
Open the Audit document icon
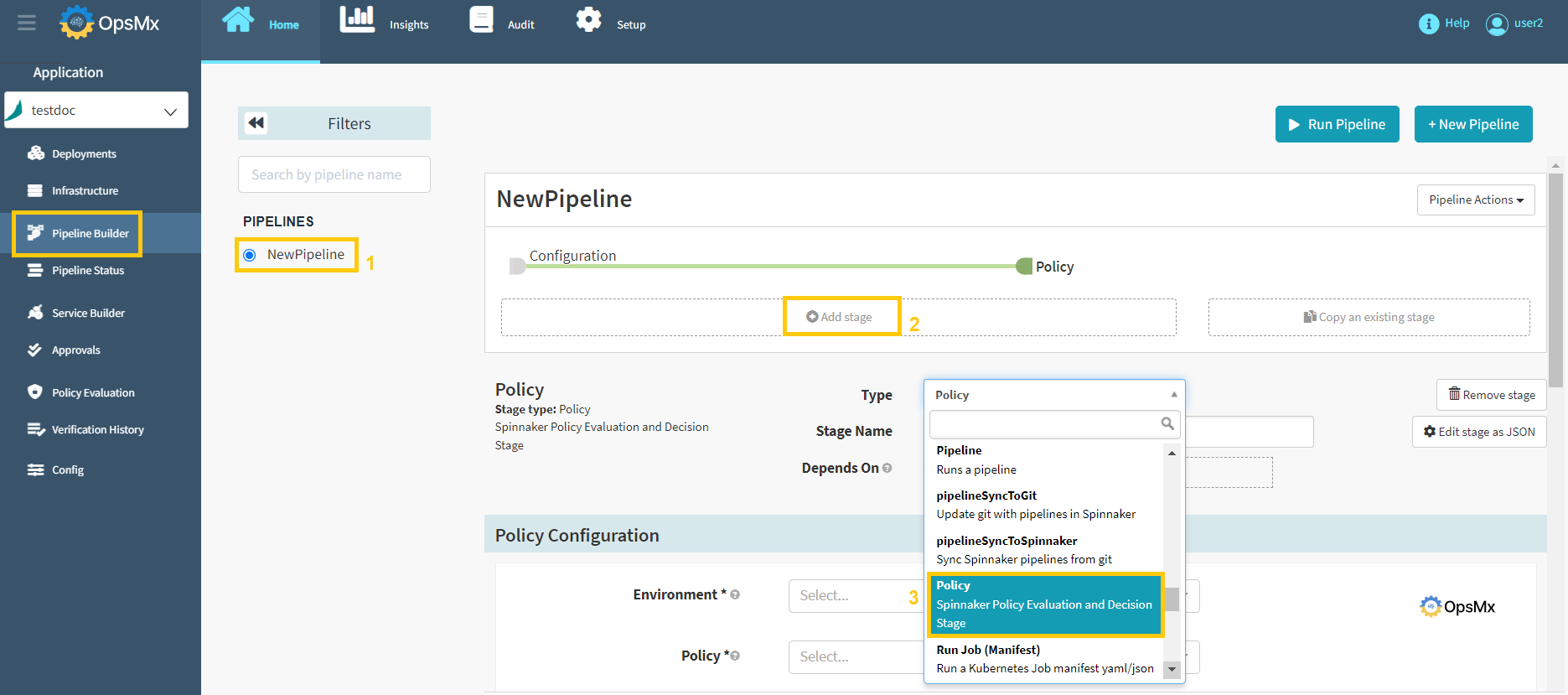coord(481,19)
